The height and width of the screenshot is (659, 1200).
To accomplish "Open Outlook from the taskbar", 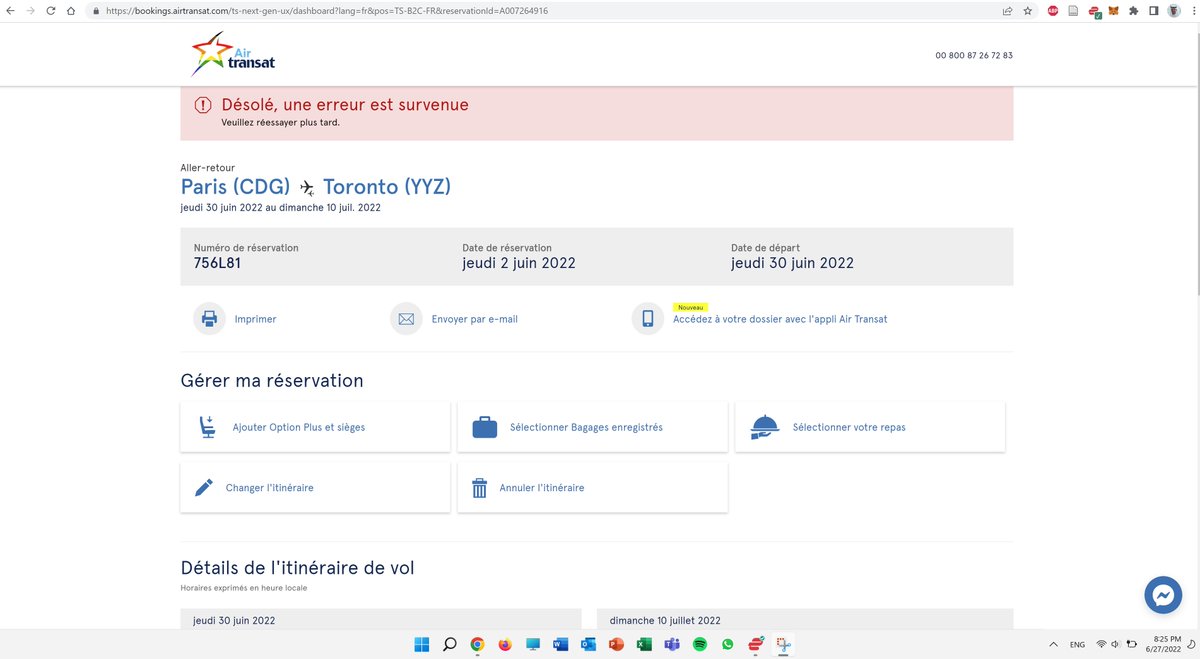I will pyautogui.click(x=588, y=645).
